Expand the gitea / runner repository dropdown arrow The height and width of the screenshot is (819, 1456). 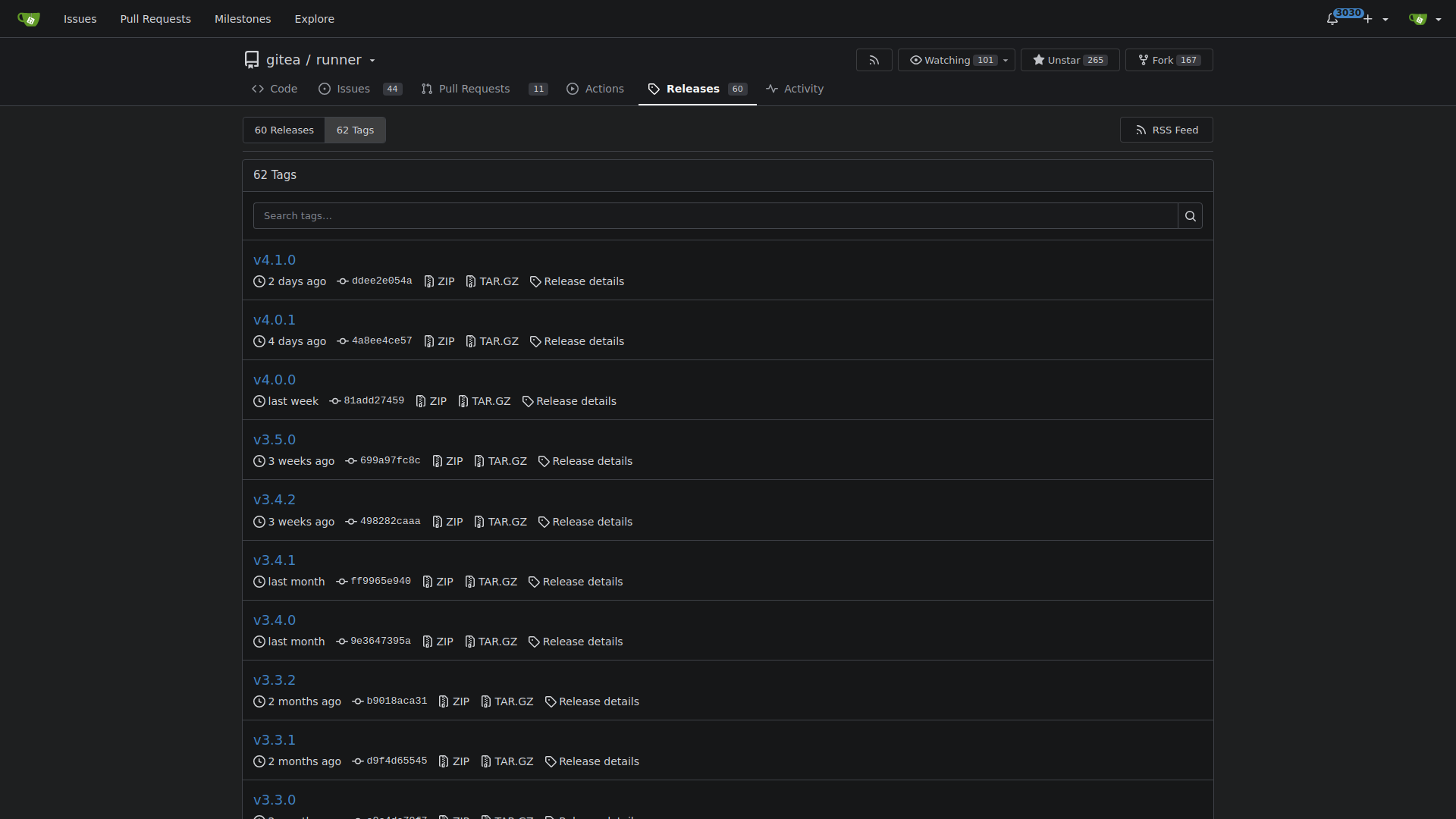372,61
